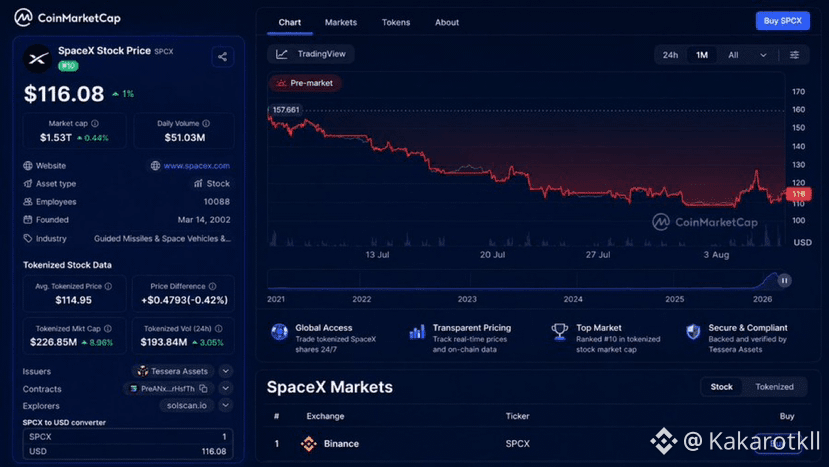
Task: Open Daily Volume info icon
Action: (206, 123)
